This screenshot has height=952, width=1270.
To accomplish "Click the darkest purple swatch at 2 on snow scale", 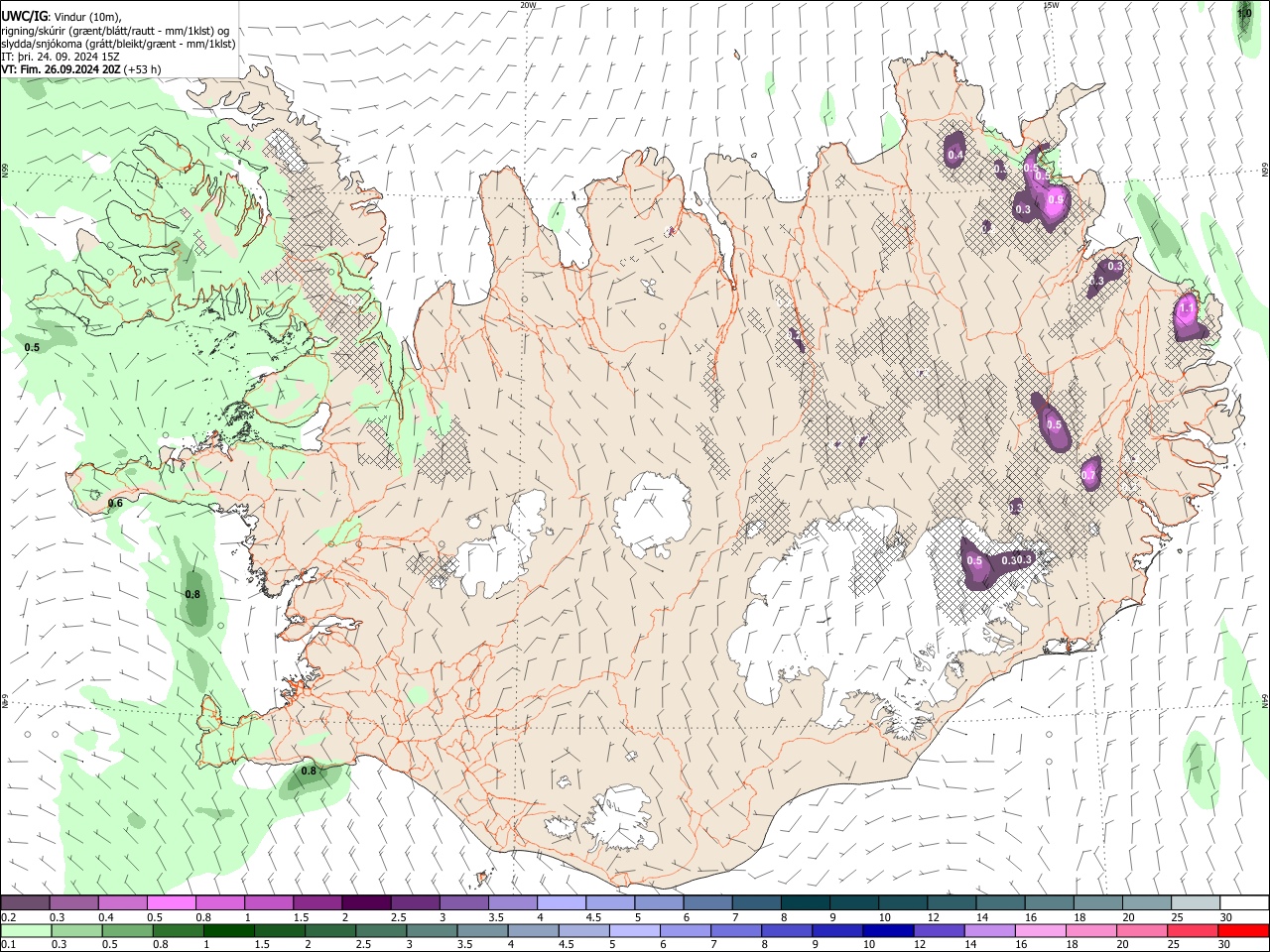I will (365, 903).
